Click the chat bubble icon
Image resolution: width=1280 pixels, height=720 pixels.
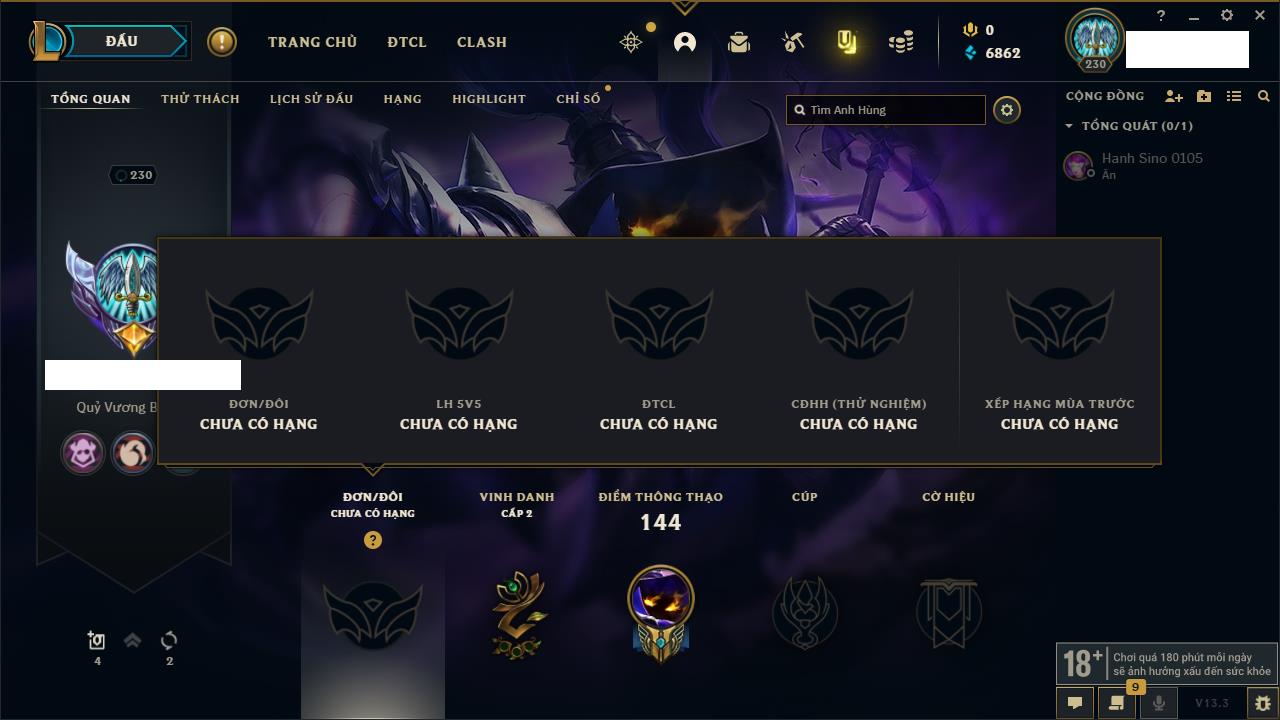pos(1075,703)
